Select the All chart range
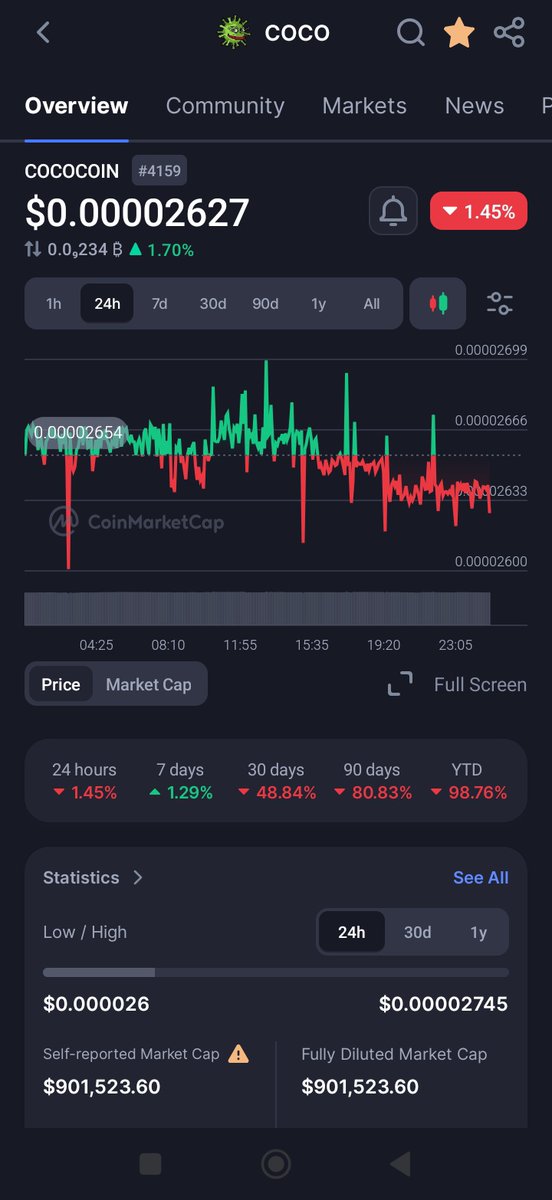The width and height of the screenshot is (552, 1200). coord(372,304)
